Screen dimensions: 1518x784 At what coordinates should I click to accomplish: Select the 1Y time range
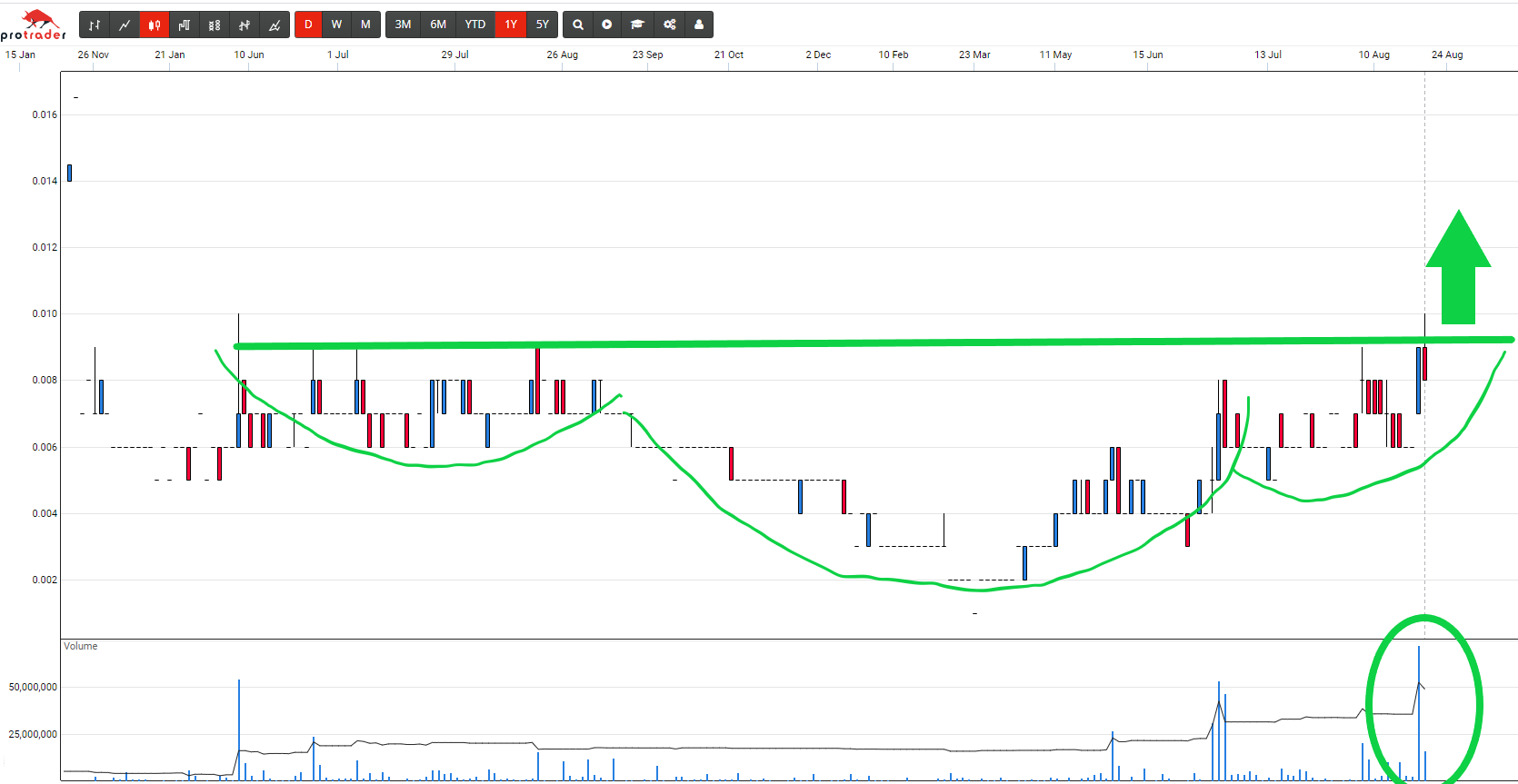[x=511, y=25]
